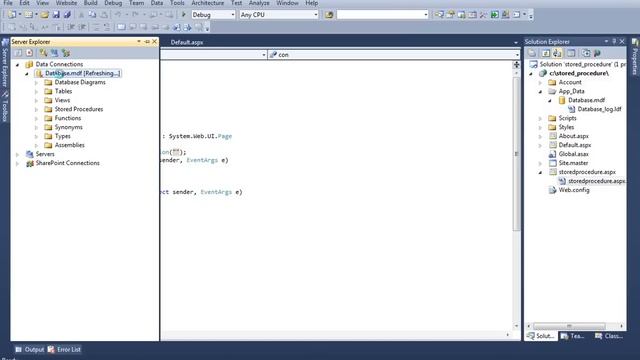Open the Error List tab
Viewport: 640px width, 360px height.
(x=64, y=349)
